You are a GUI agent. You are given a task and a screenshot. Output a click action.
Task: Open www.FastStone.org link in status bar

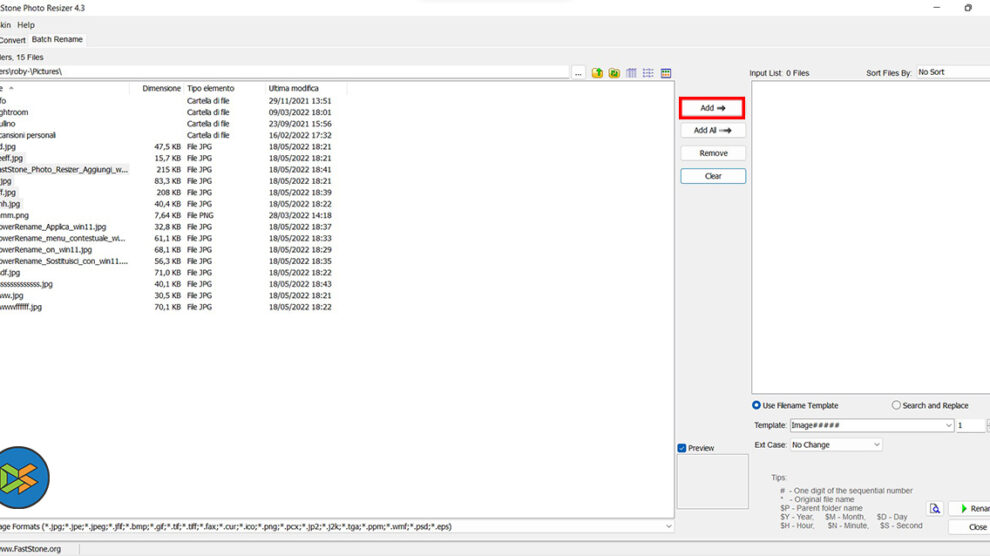point(31,549)
